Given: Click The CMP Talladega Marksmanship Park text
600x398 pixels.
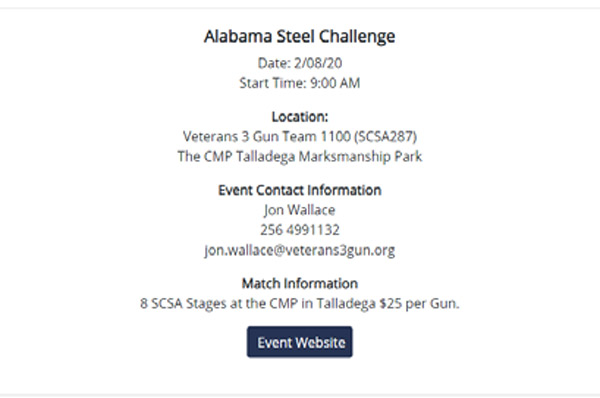Looking at the screenshot, I should click(x=300, y=157).
